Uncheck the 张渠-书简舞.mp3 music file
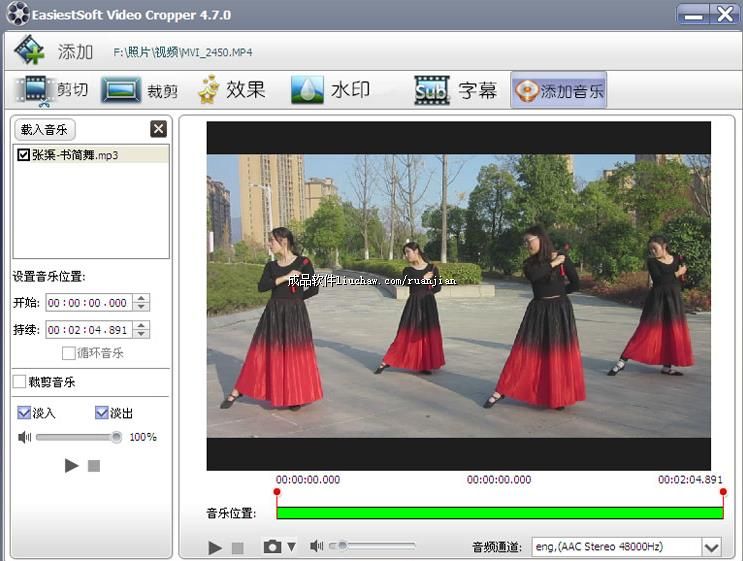The width and height of the screenshot is (743, 561). (x=24, y=155)
